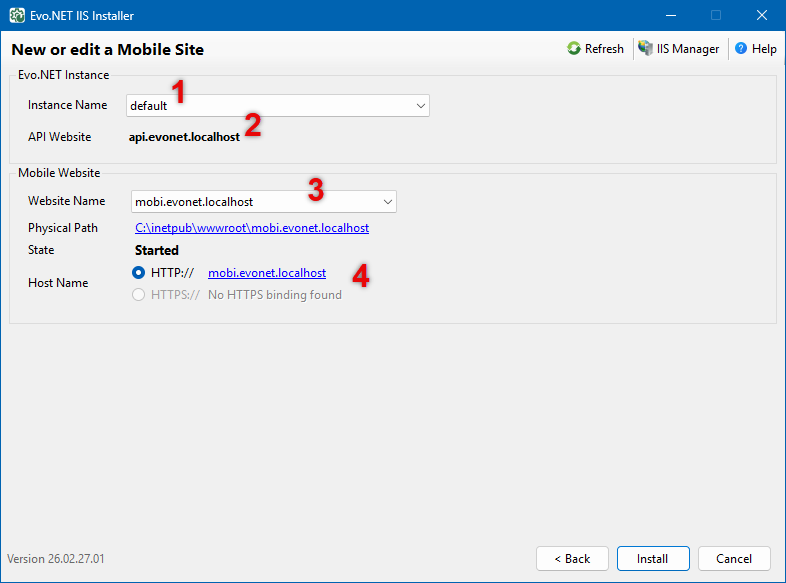Select the HTTP:// radio button
Screen dimensions: 786x583
tap(138, 273)
